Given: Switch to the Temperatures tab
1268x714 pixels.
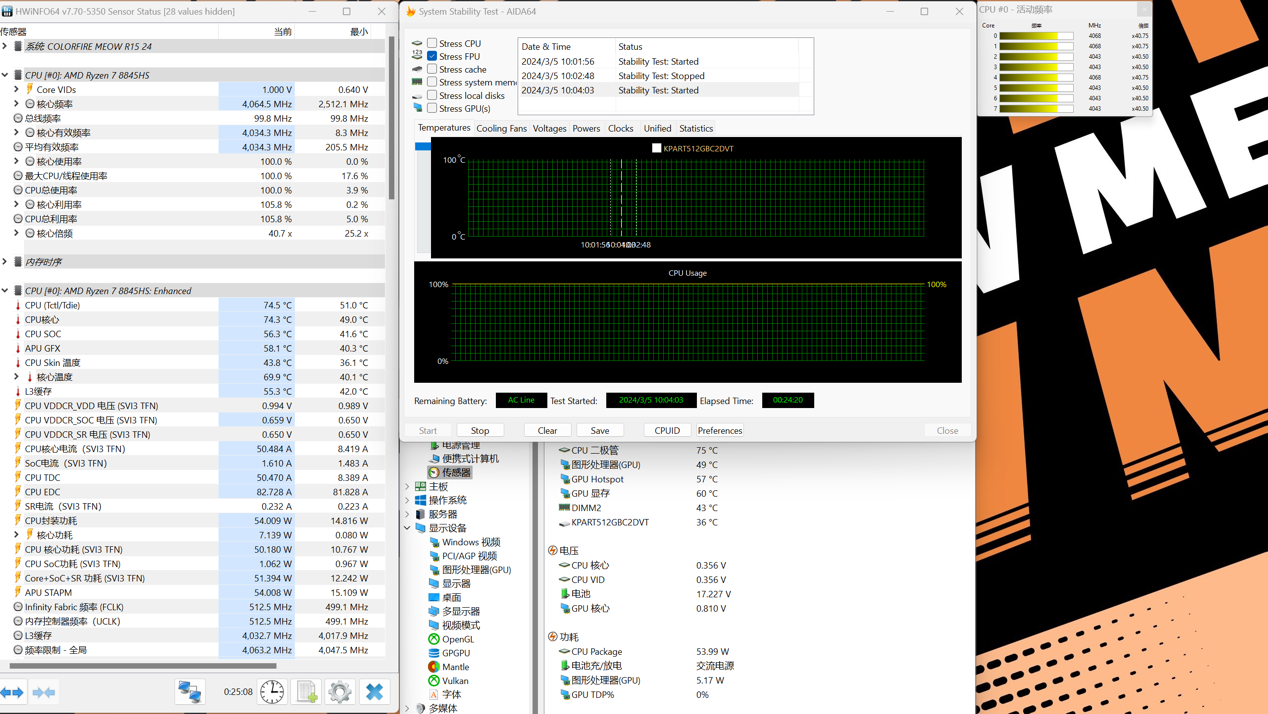Looking at the screenshot, I should (x=444, y=128).
